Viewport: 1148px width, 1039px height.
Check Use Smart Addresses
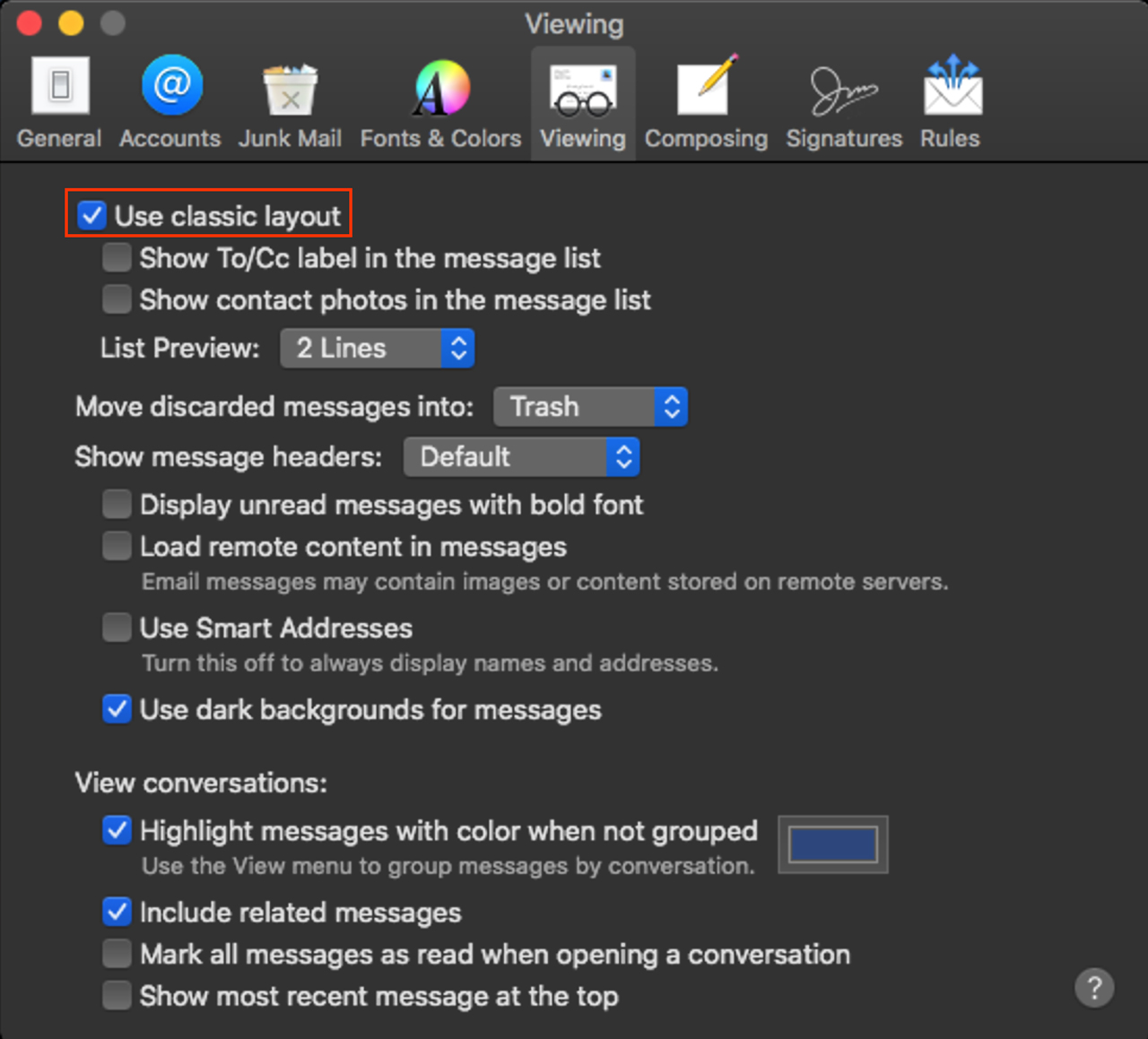tap(117, 627)
